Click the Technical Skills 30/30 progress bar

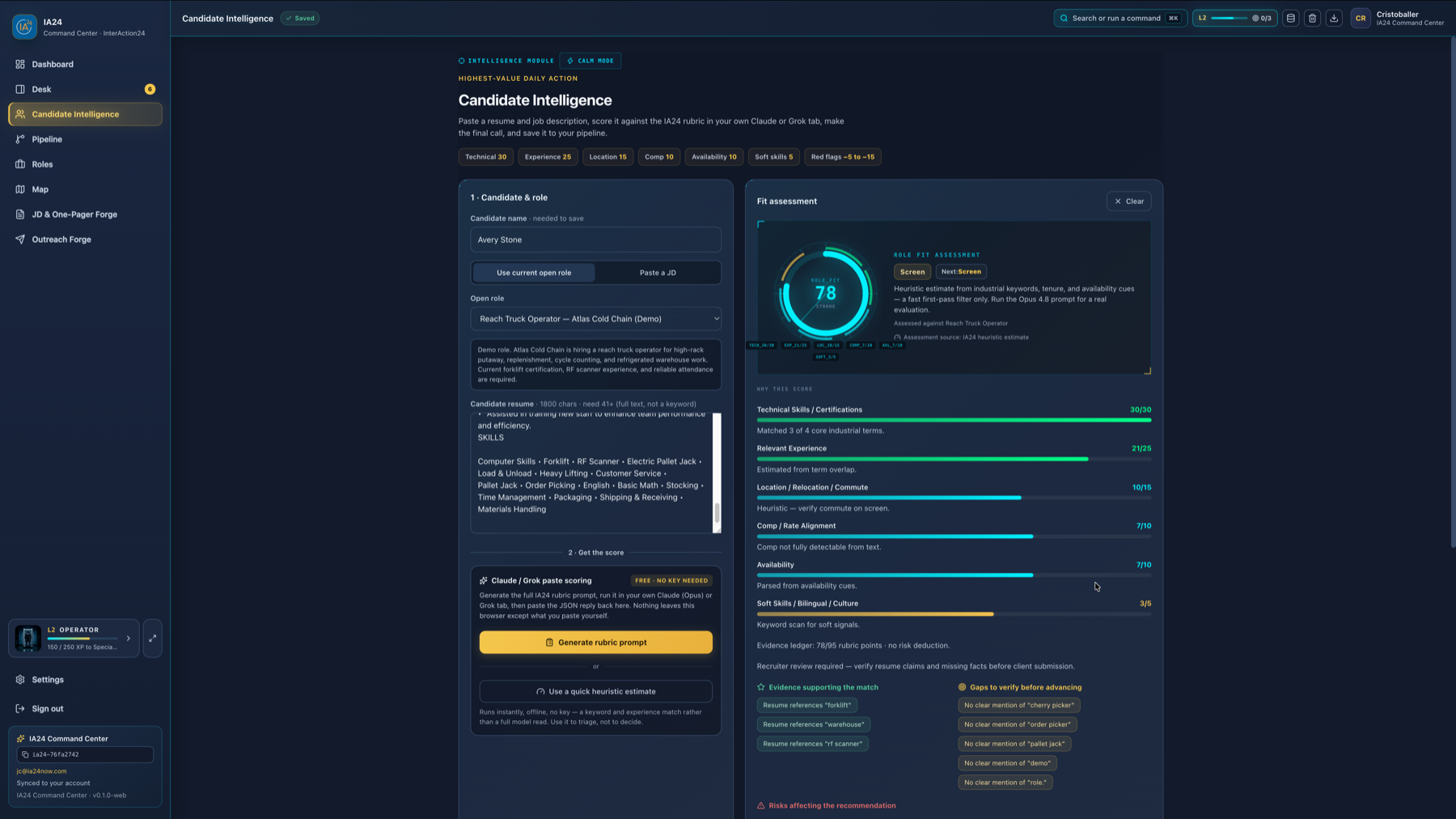(954, 420)
